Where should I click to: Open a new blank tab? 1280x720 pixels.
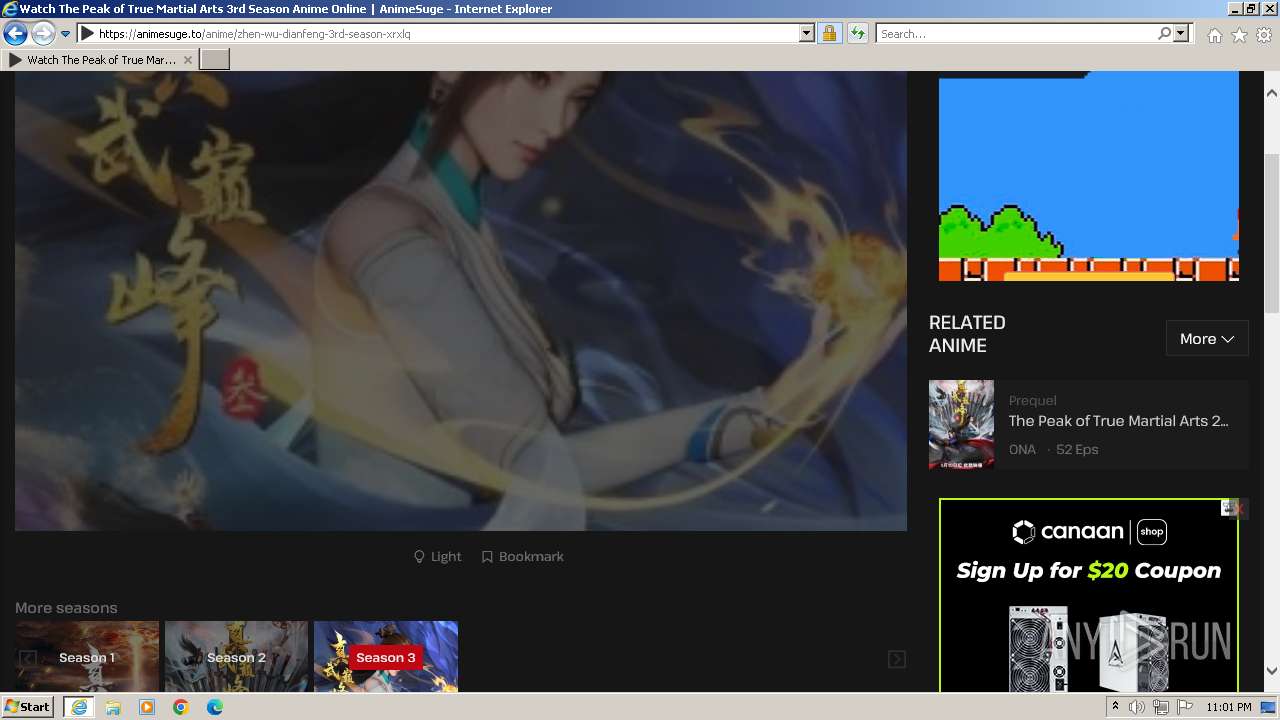215,60
